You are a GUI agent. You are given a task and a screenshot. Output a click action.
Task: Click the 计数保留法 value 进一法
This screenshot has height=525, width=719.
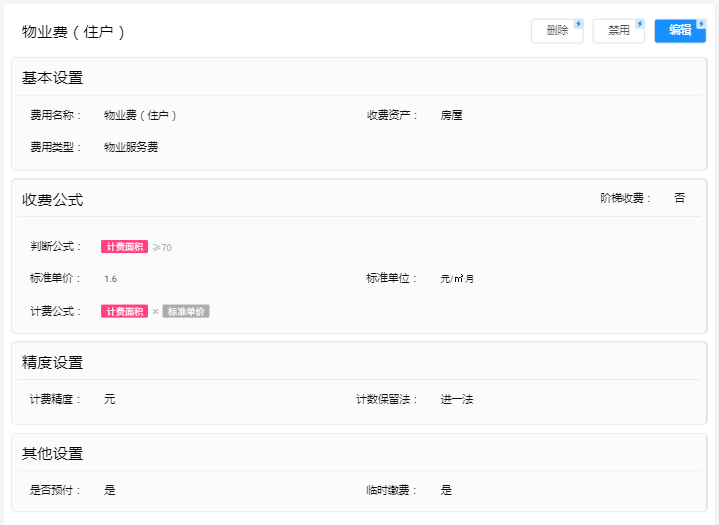pyautogui.click(x=456, y=399)
